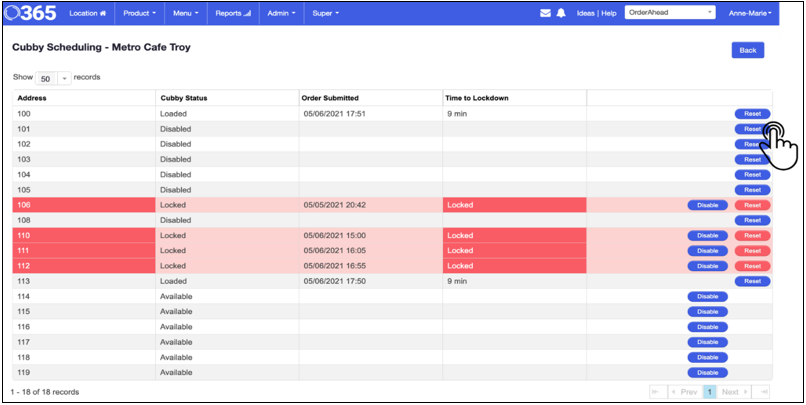
Task: Disable locked cubby 111
Action: point(707,251)
